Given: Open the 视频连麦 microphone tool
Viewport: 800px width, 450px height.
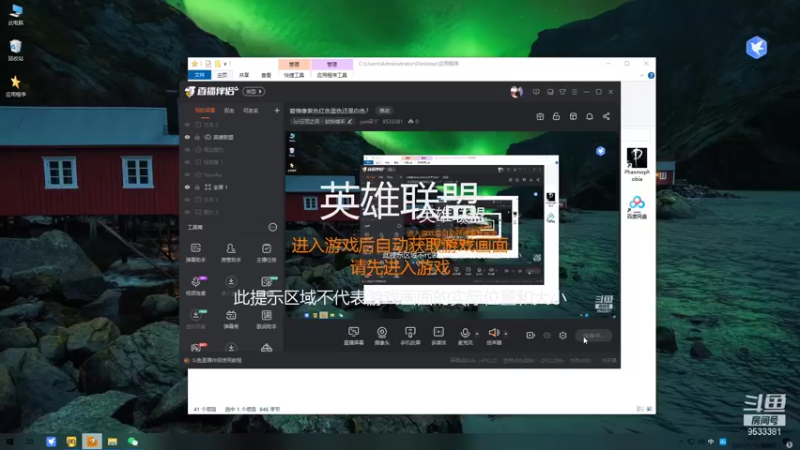Looking at the screenshot, I should (195, 286).
